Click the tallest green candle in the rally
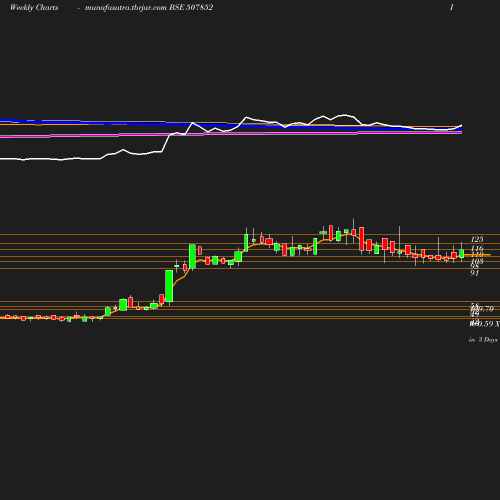The height and width of the screenshot is (500, 500). click(x=169, y=286)
